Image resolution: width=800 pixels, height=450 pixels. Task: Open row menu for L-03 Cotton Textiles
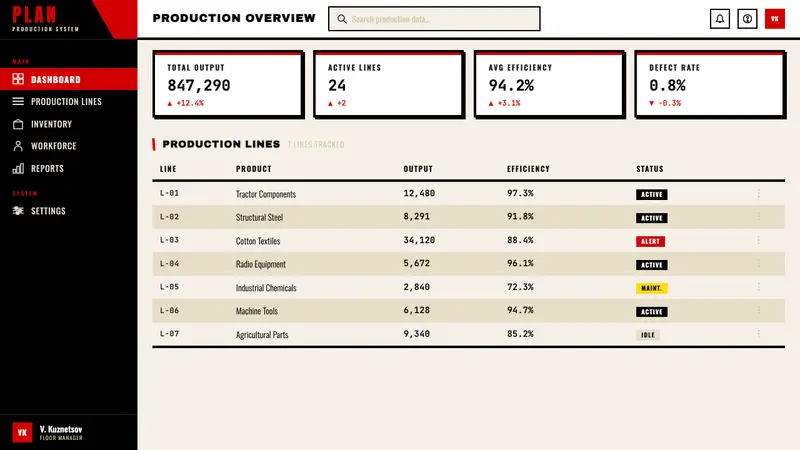coord(759,240)
